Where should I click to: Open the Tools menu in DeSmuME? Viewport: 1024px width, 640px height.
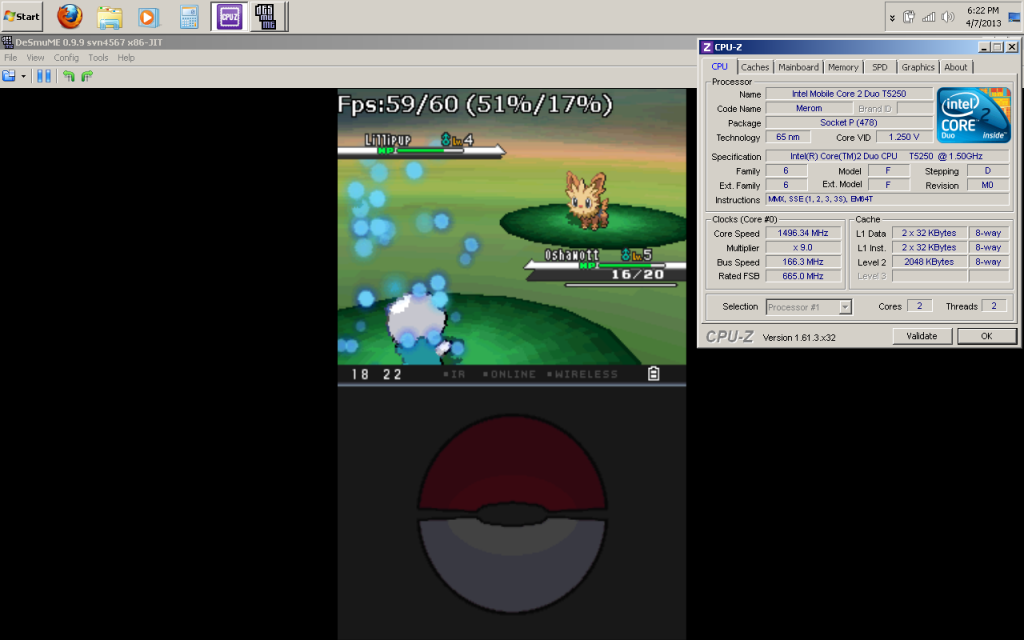98,57
